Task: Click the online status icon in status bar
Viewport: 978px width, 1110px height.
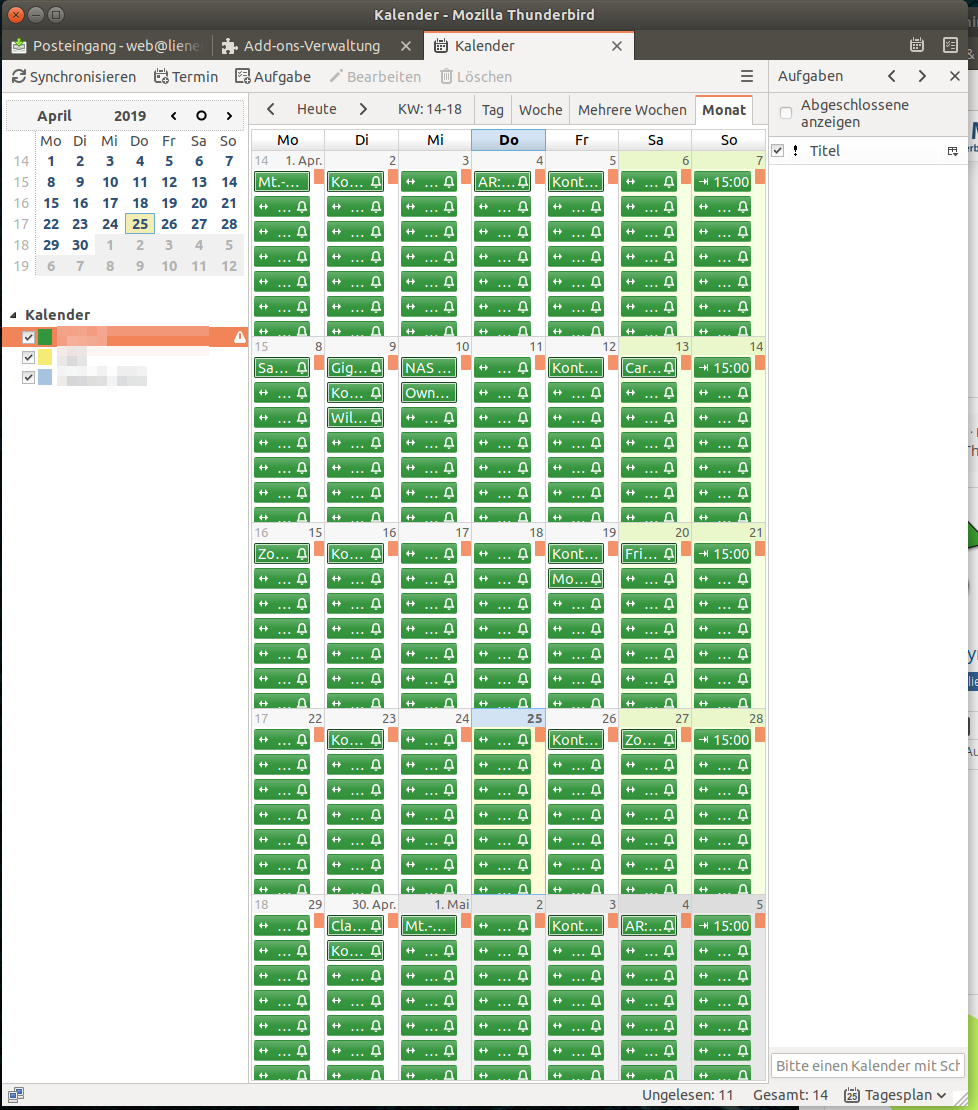Action: [x=16, y=1095]
